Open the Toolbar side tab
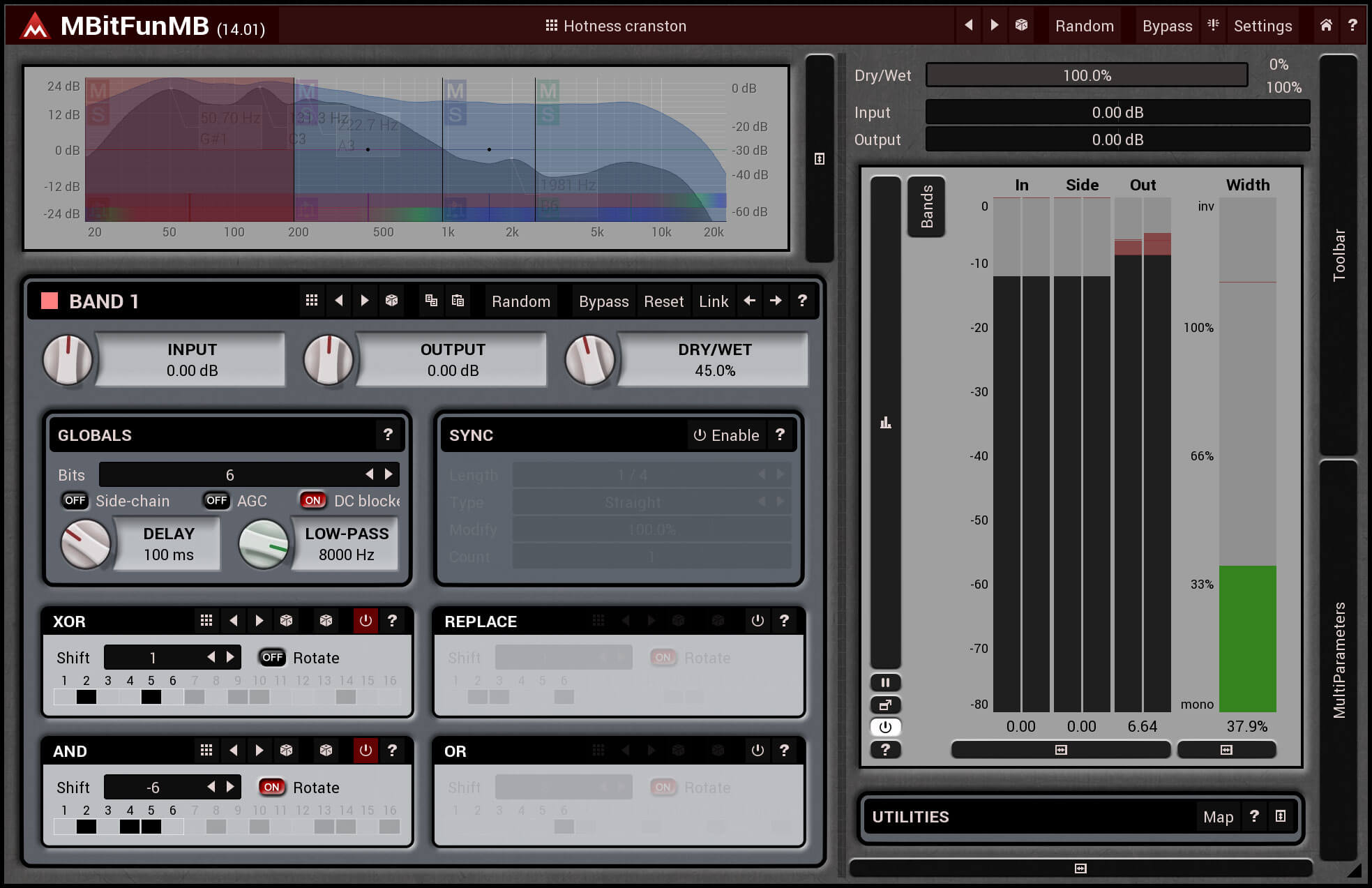This screenshot has width=1372, height=888. coord(1339,255)
